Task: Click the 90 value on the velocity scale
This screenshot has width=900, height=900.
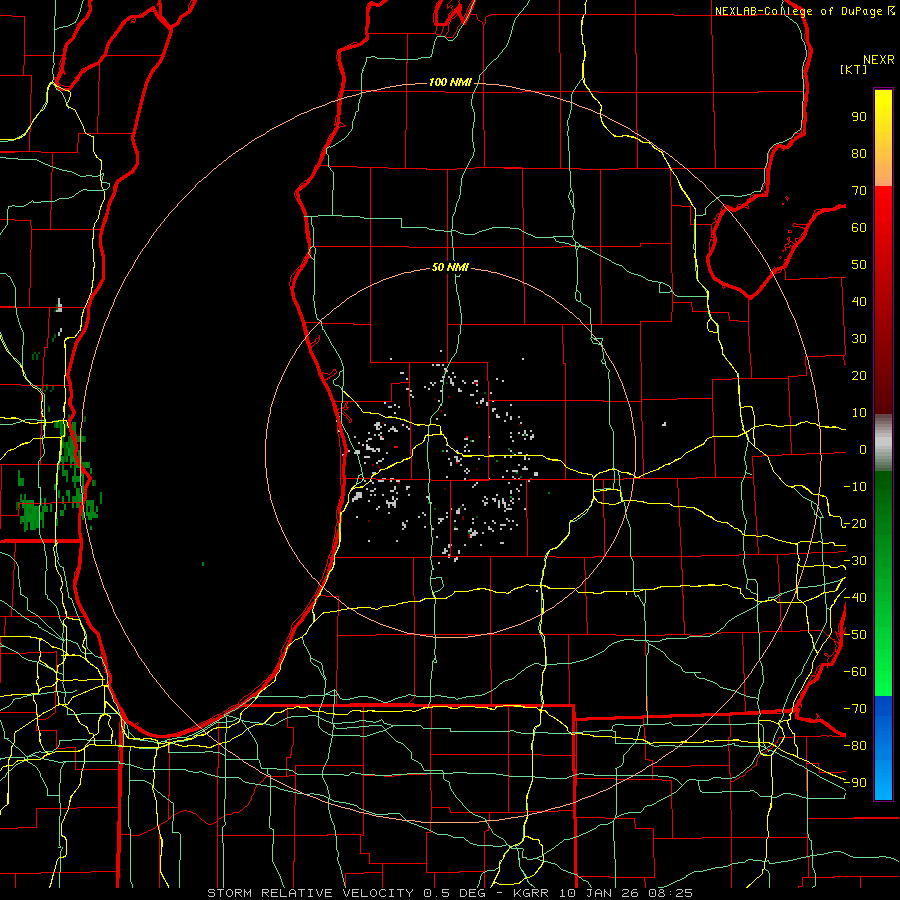Action: tap(859, 117)
